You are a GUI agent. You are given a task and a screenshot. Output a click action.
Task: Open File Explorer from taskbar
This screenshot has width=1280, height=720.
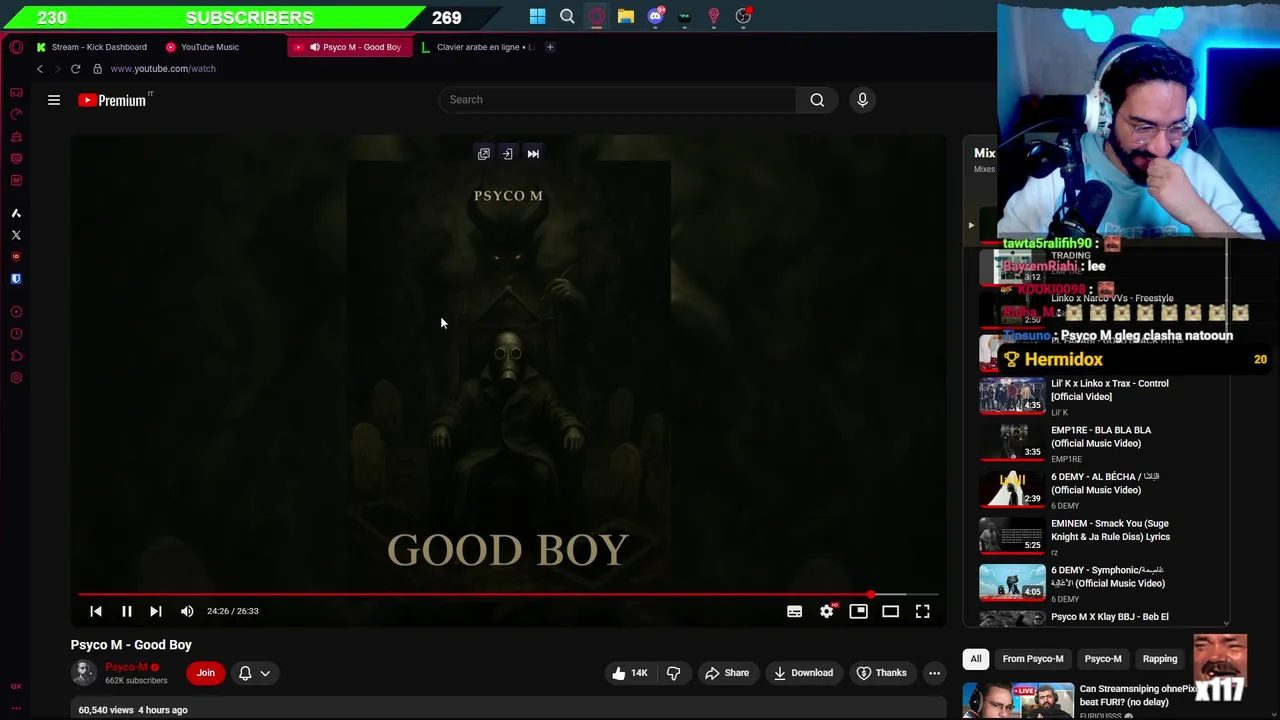626,16
